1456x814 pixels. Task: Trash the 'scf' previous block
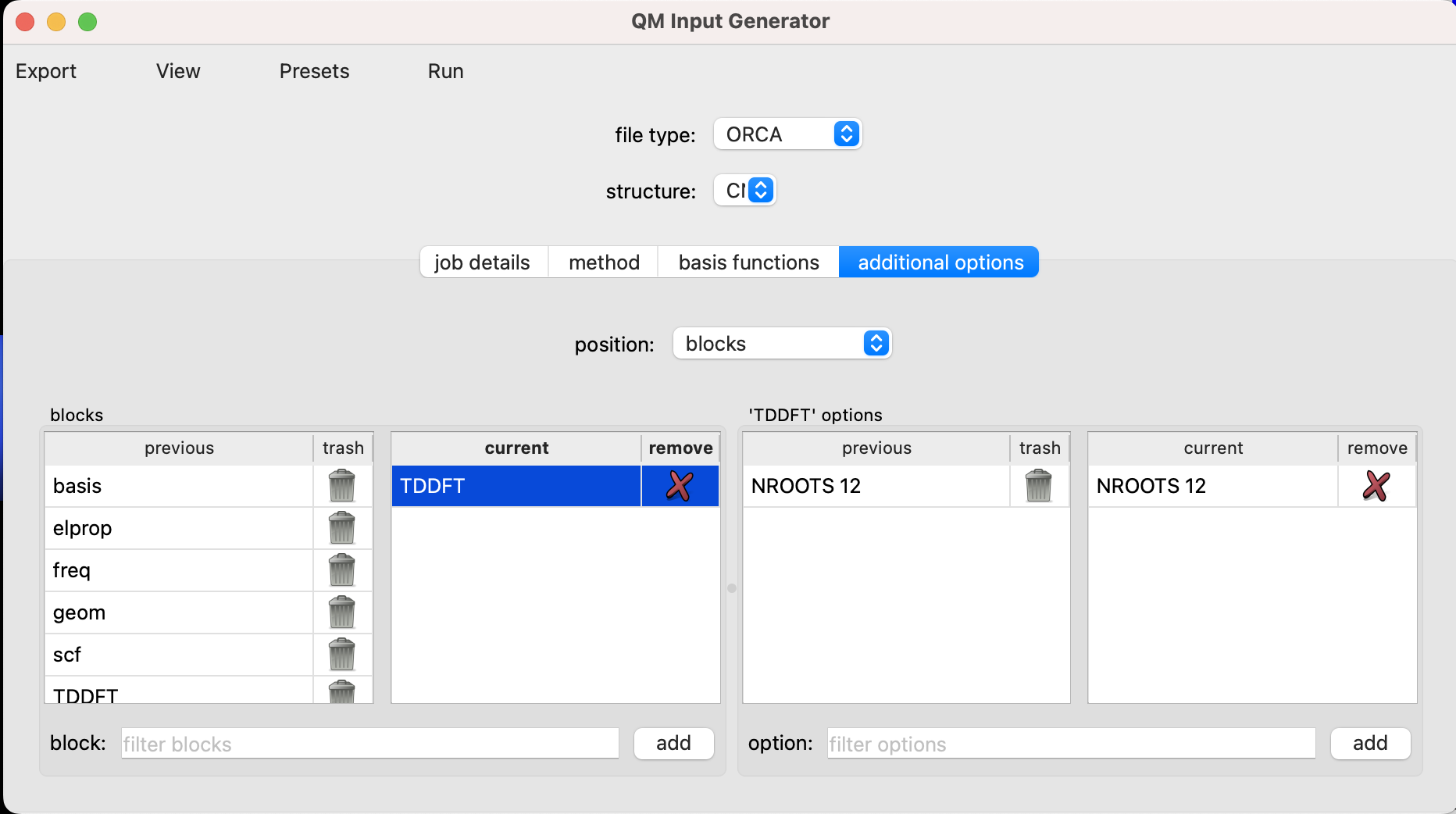(342, 655)
